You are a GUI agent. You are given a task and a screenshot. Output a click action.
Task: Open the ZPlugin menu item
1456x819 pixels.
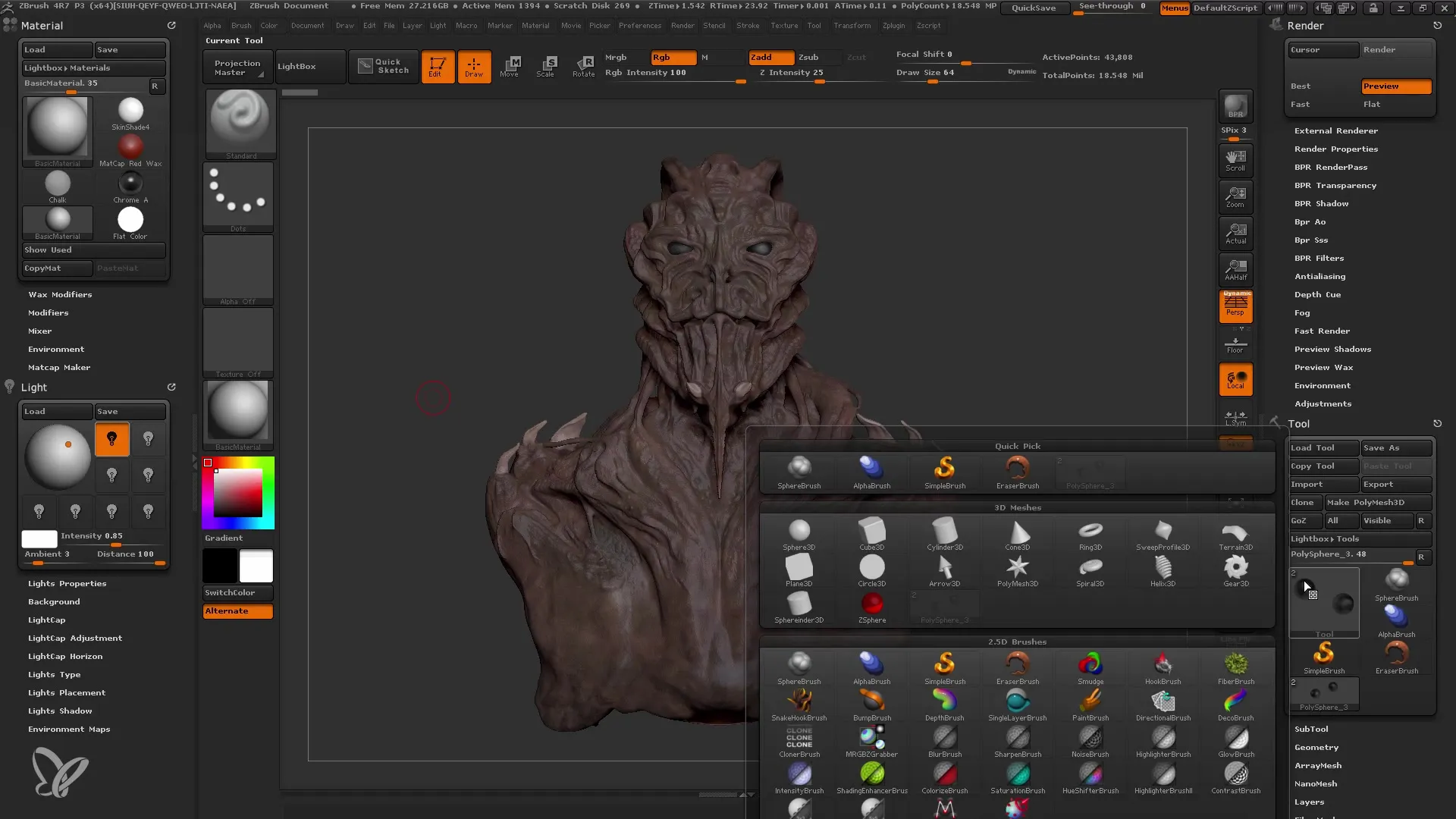coord(893,25)
